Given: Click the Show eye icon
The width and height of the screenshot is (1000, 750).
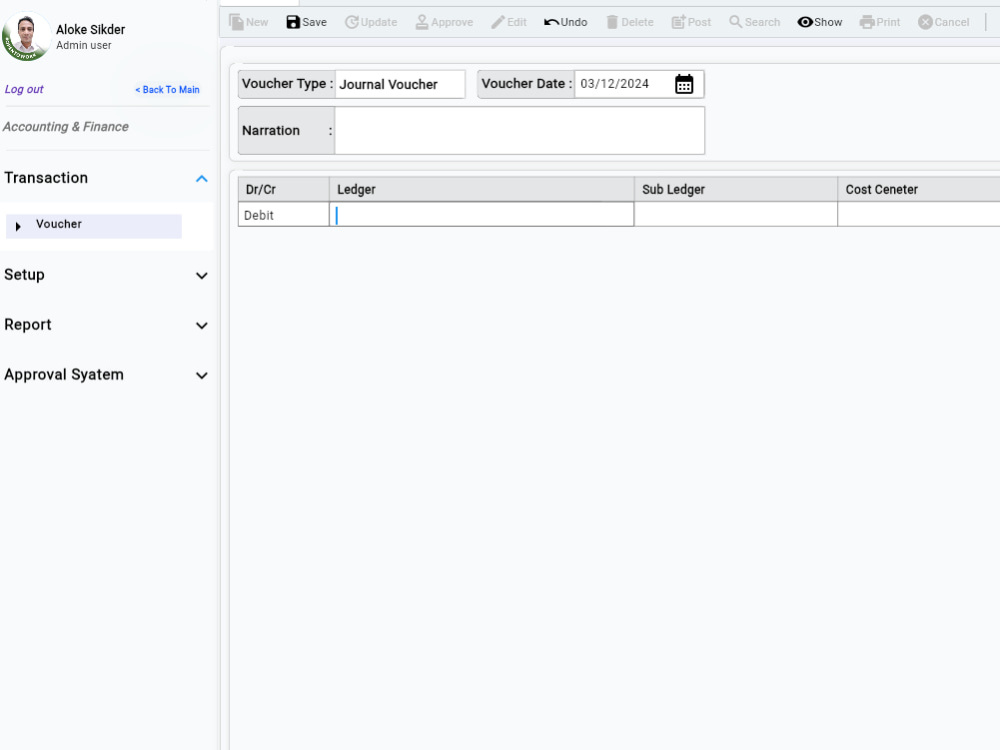Looking at the screenshot, I should click(x=805, y=22).
